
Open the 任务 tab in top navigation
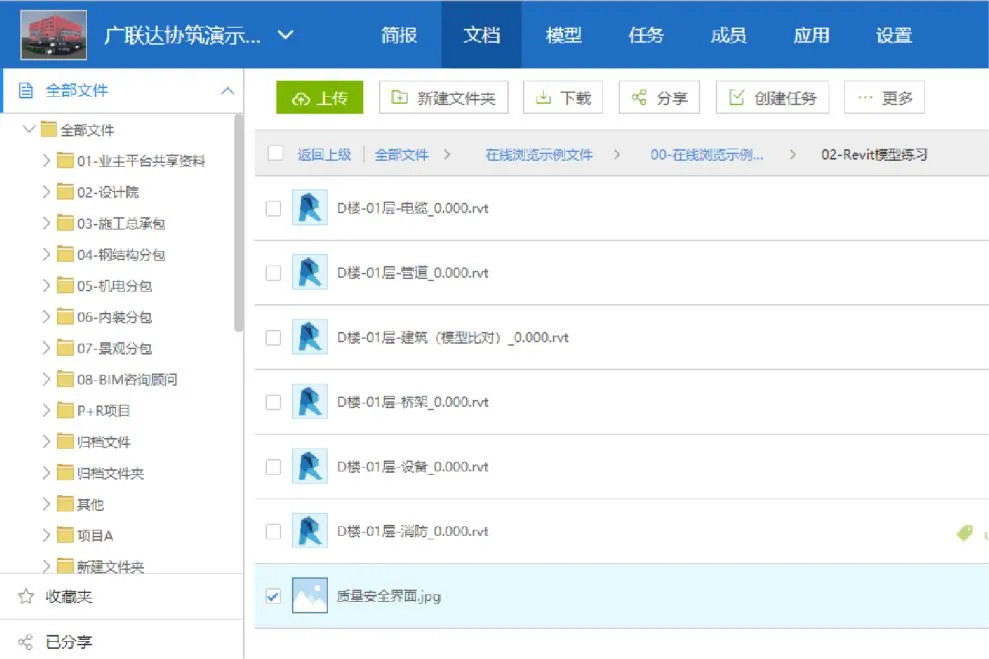click(x=646, y=35)
